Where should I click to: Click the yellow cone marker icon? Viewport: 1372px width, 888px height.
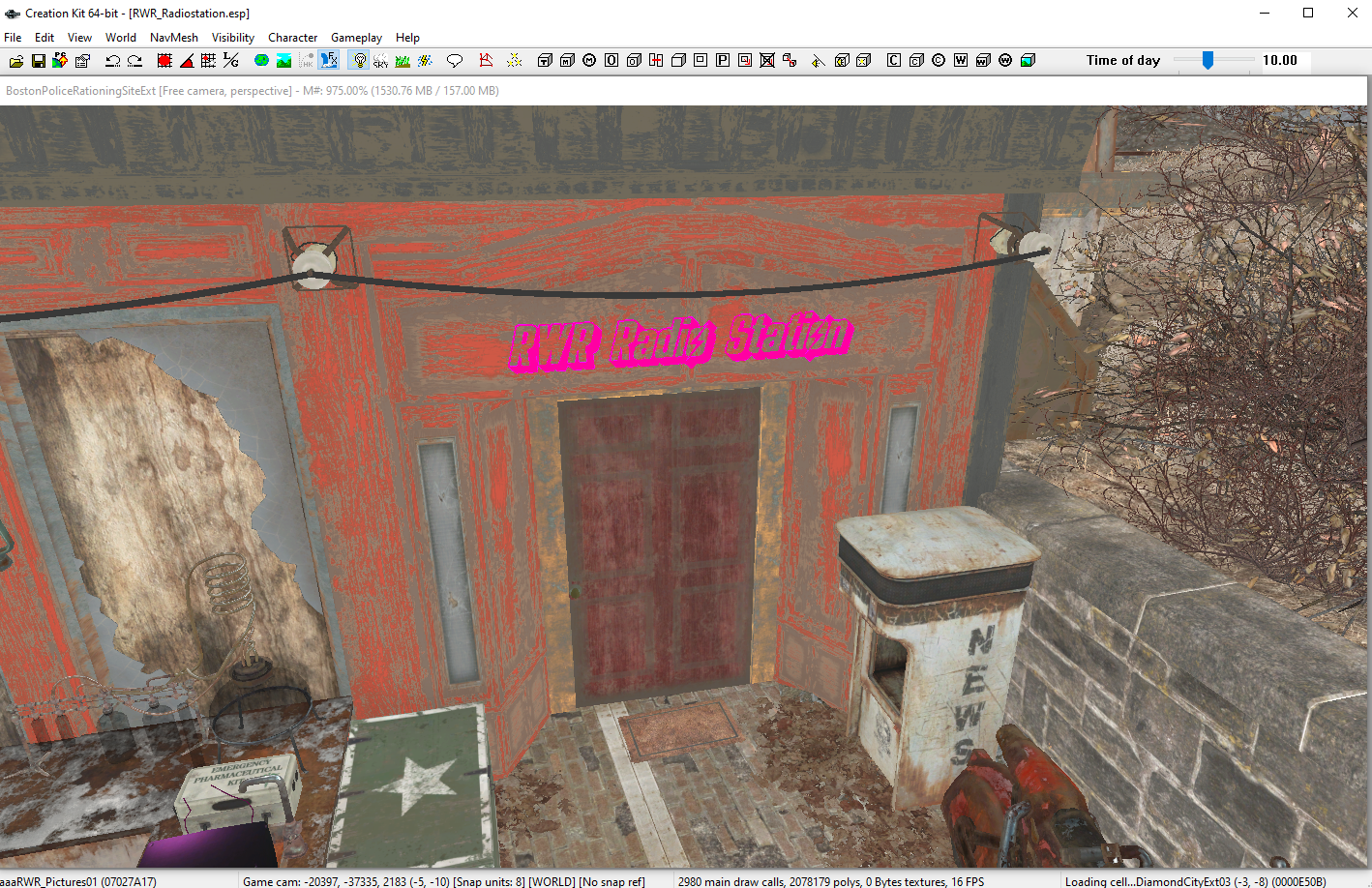tap(819, 61)
